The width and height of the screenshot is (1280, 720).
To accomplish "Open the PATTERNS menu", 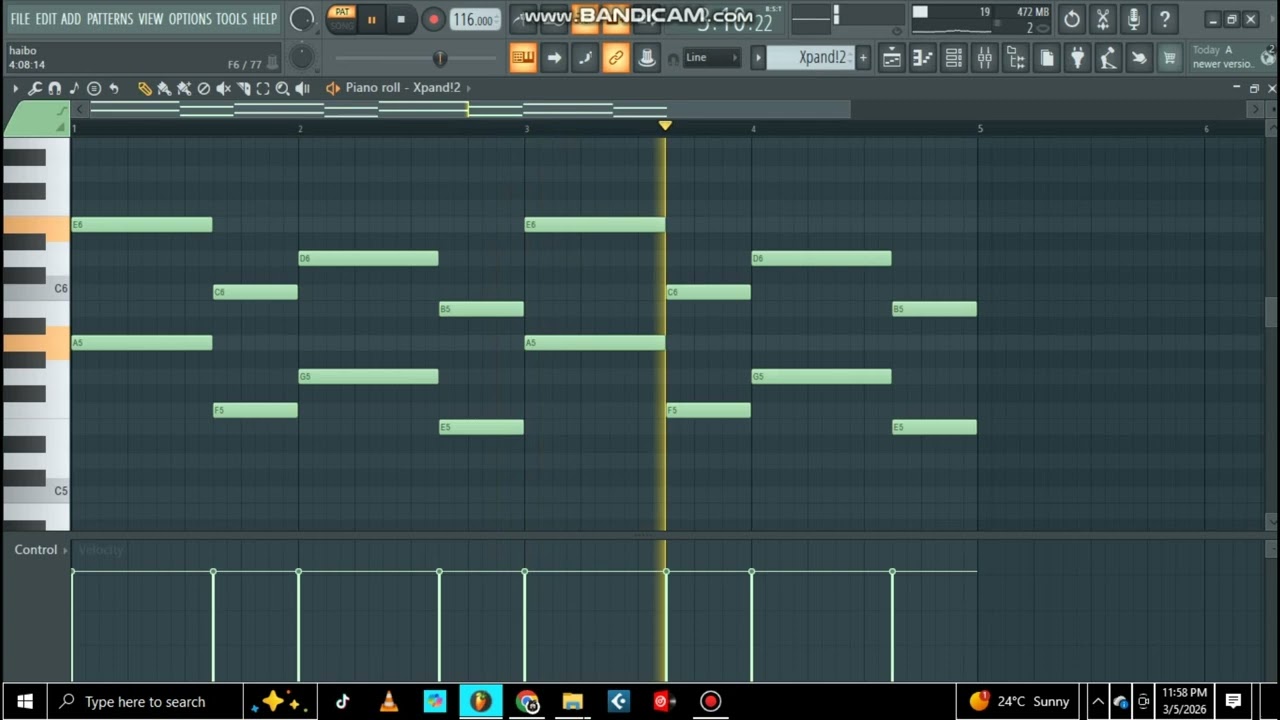I will [109, 19].
